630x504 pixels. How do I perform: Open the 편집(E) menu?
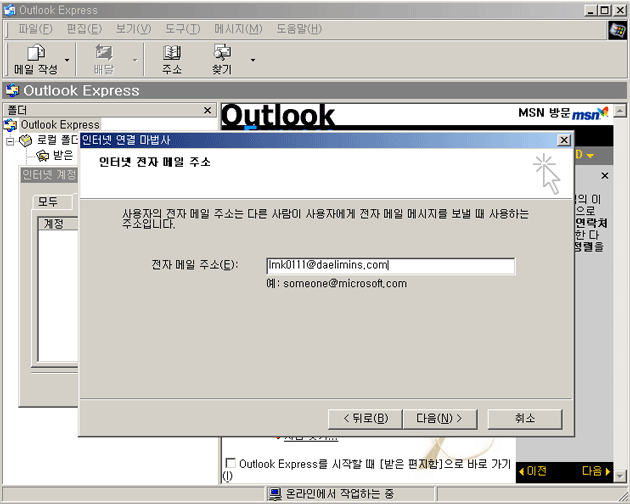[x=84, y=29]
